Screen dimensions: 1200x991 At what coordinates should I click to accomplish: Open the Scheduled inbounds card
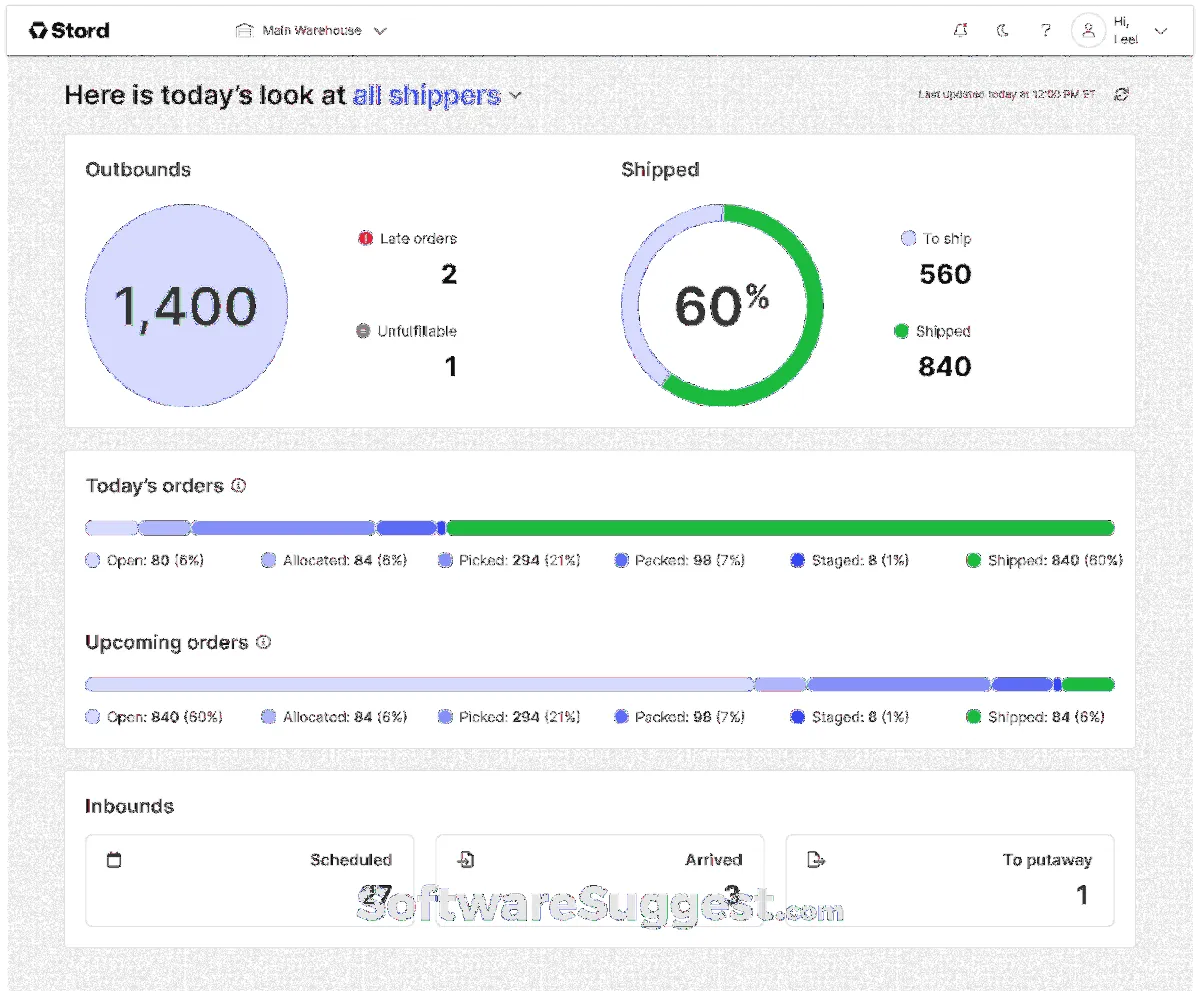tap(249, 881)
